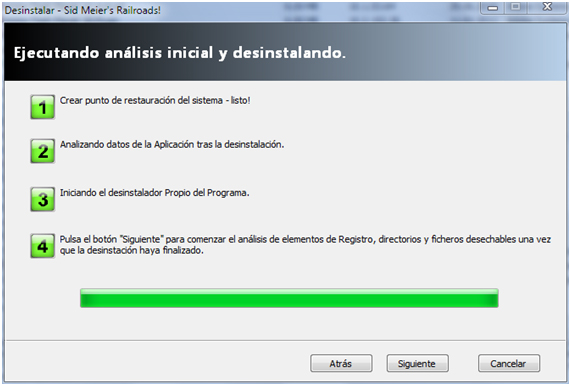Click the Siguiente button

point(417,363)
